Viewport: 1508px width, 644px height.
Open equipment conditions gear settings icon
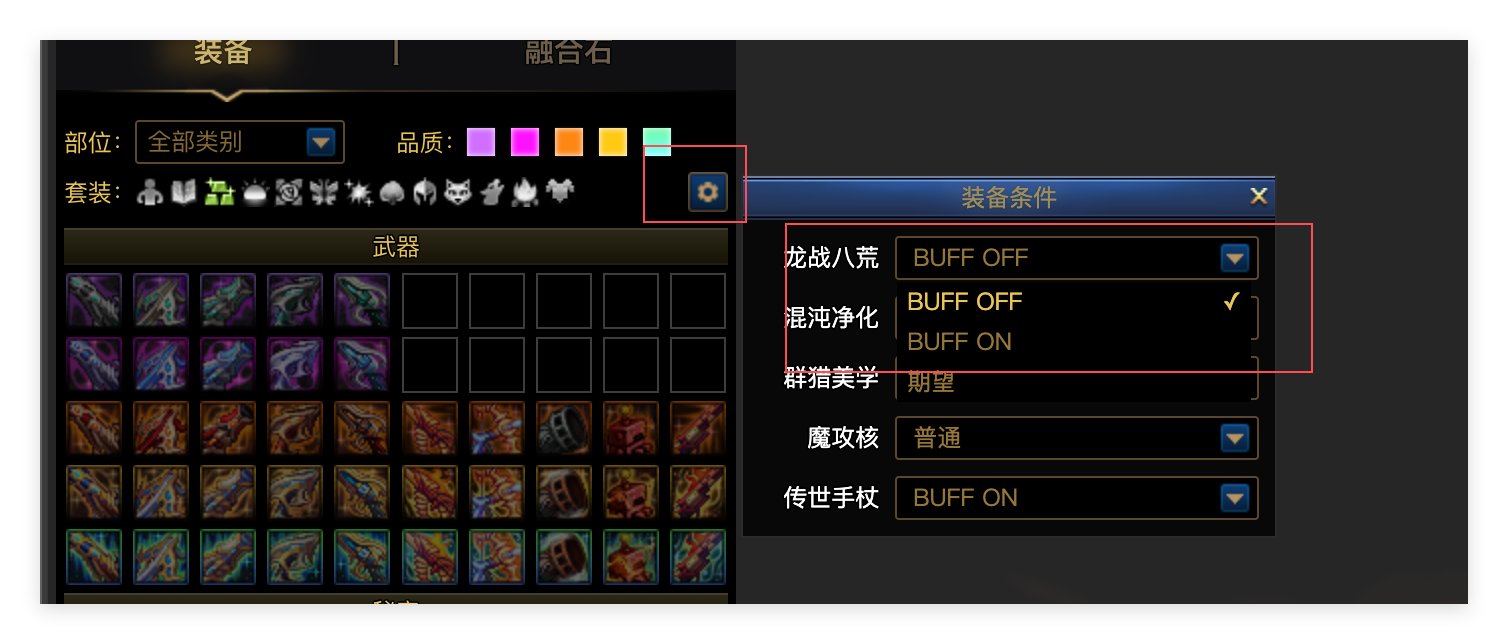pos(708,192)
